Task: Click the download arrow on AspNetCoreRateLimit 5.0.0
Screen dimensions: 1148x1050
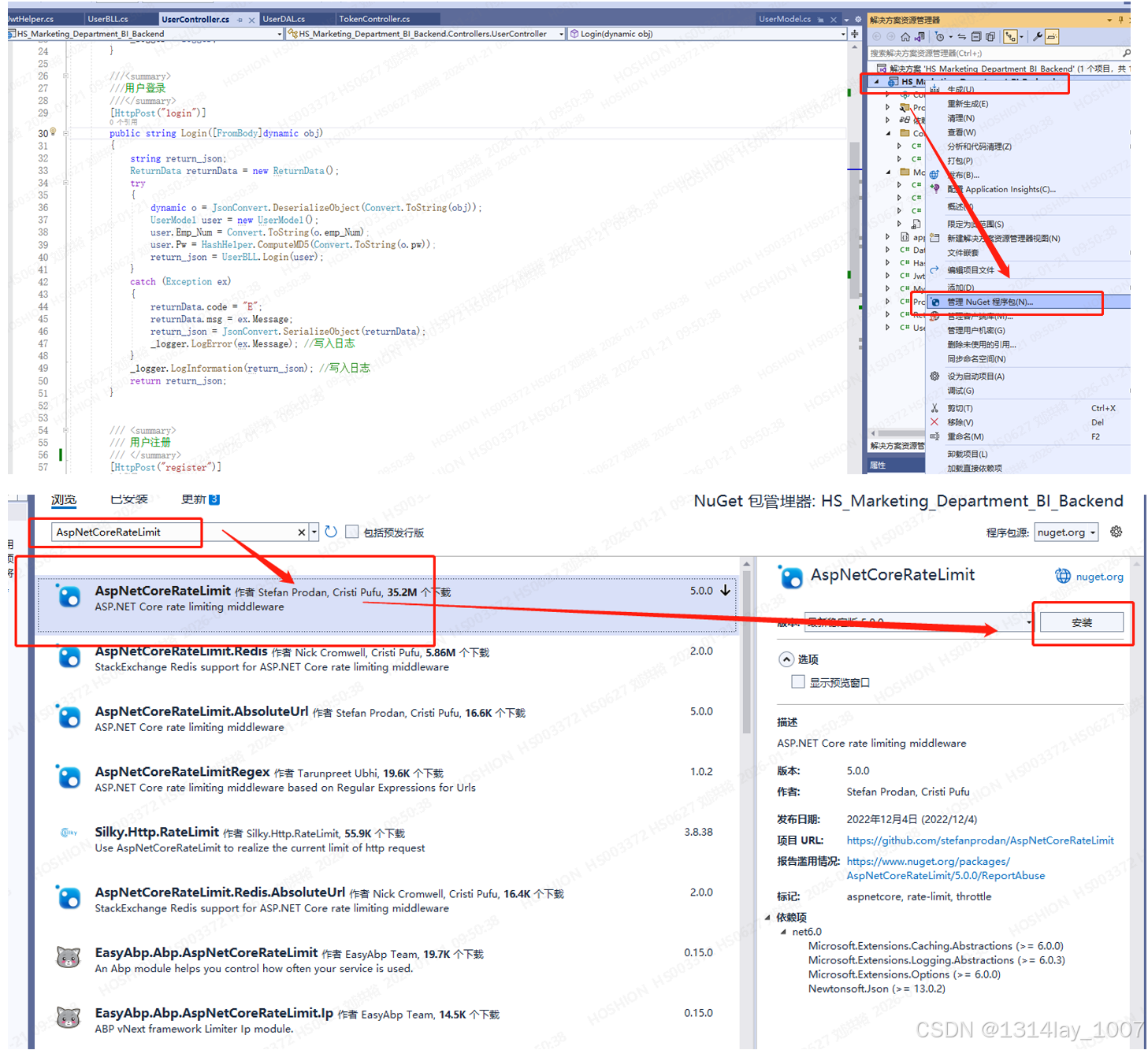Action: [x=725, y=590]
